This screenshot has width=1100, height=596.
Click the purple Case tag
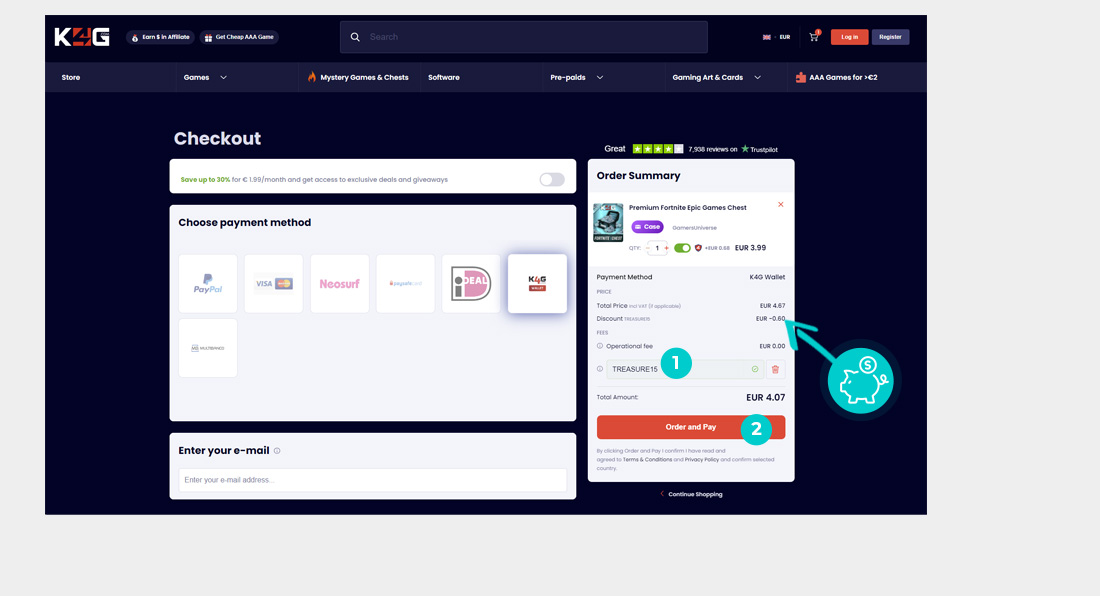pyautogui.click(x=648, y=227)
